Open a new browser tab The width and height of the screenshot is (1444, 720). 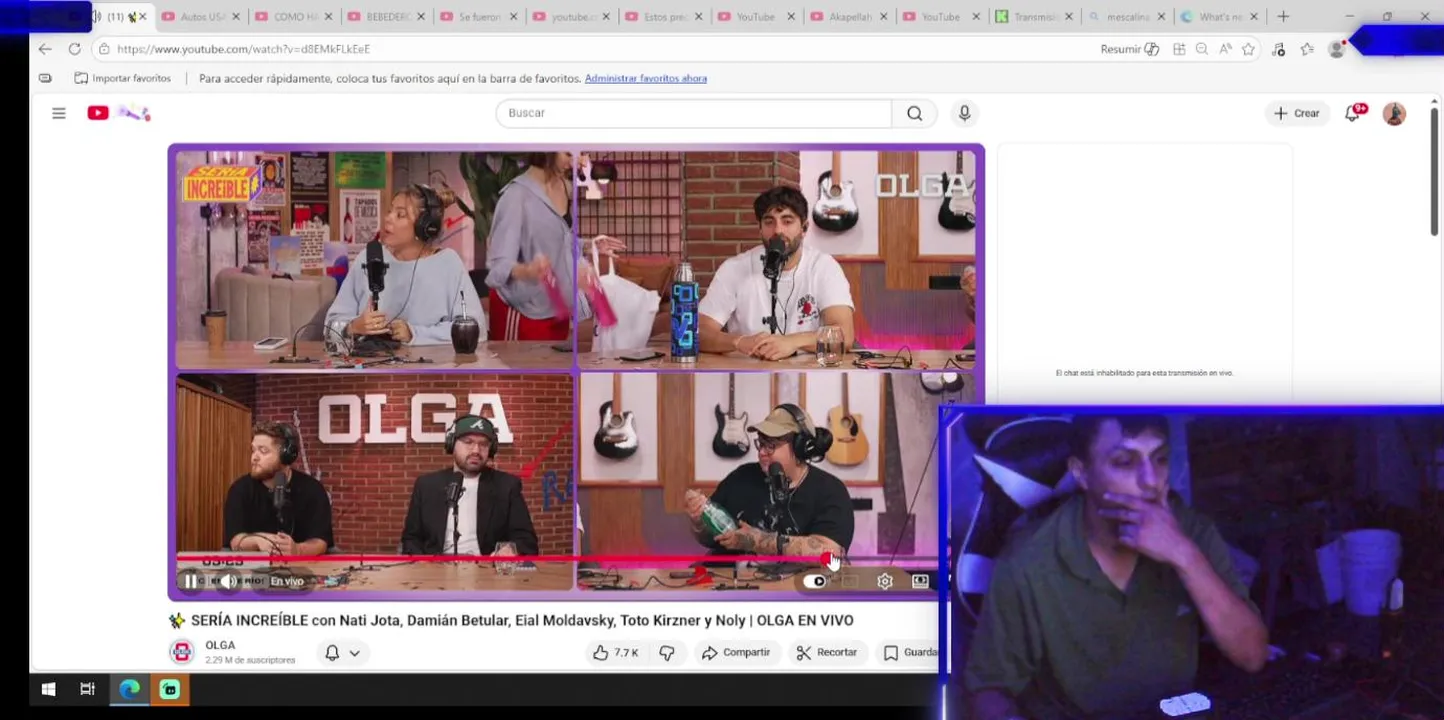tap(1283, 17)
